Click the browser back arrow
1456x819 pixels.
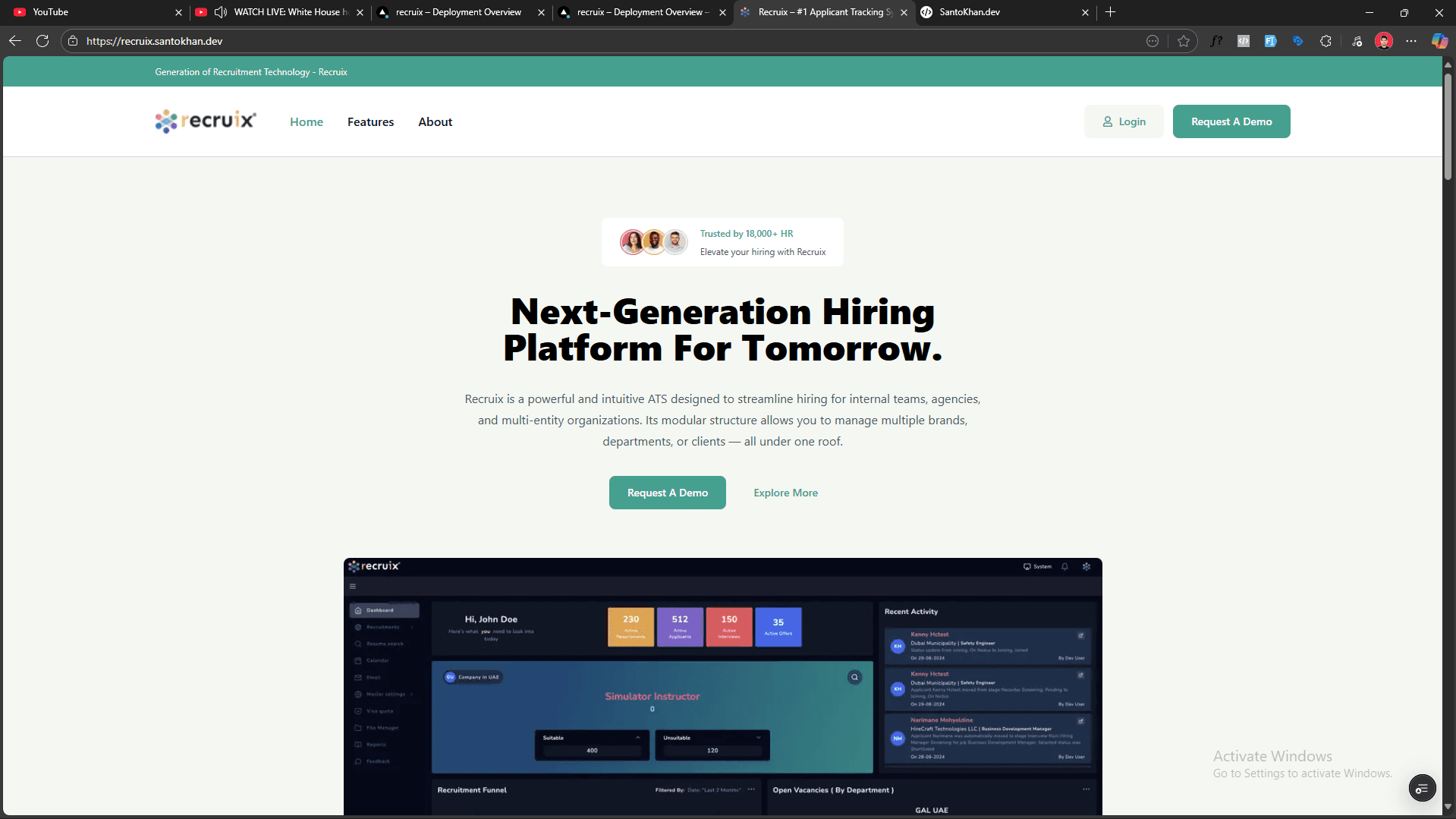tap(15, 41)
